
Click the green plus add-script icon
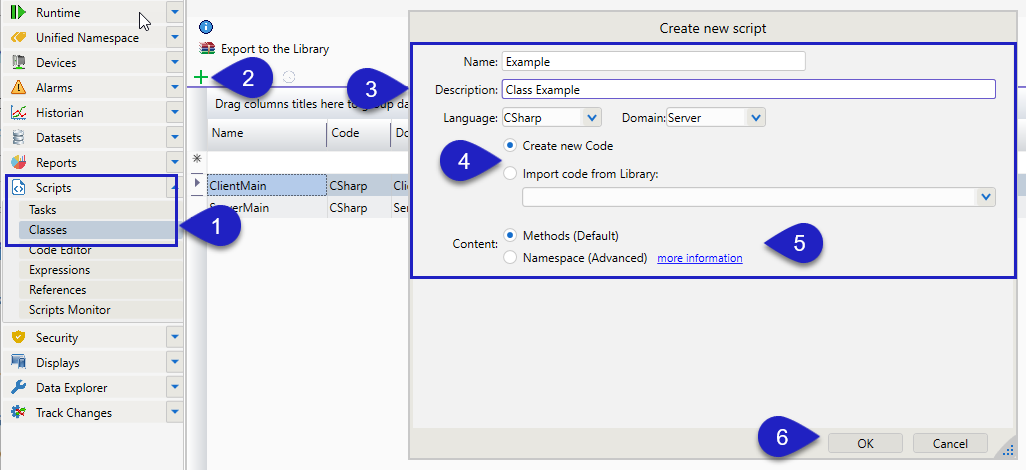coord(200,76)
